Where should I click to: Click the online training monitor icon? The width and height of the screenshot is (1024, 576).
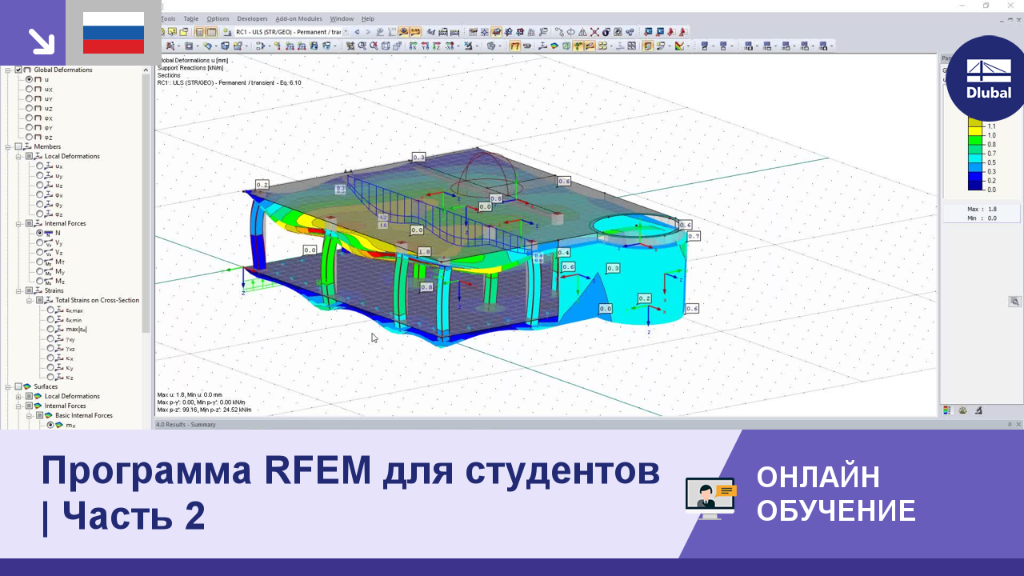[x=710, y=498]
